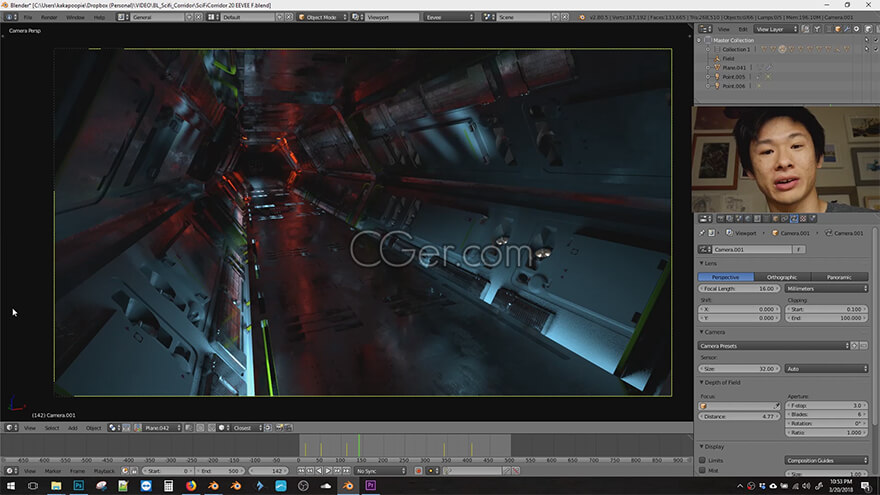
Task: Toggle Master Collection selectable arrow
Action: [x=867, y=40]
